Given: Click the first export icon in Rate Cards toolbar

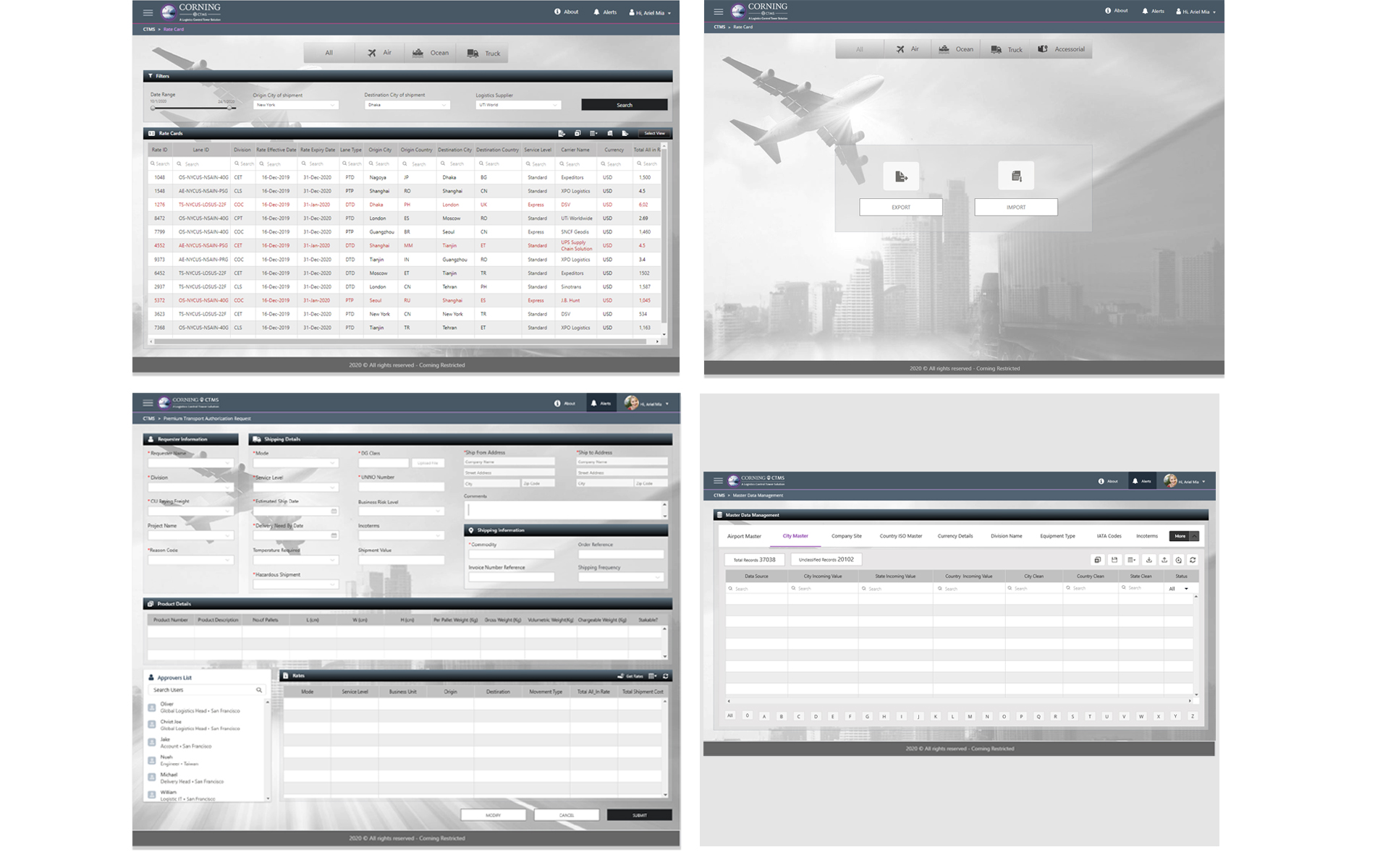Looking at the screenshot, I should [562, 133].
